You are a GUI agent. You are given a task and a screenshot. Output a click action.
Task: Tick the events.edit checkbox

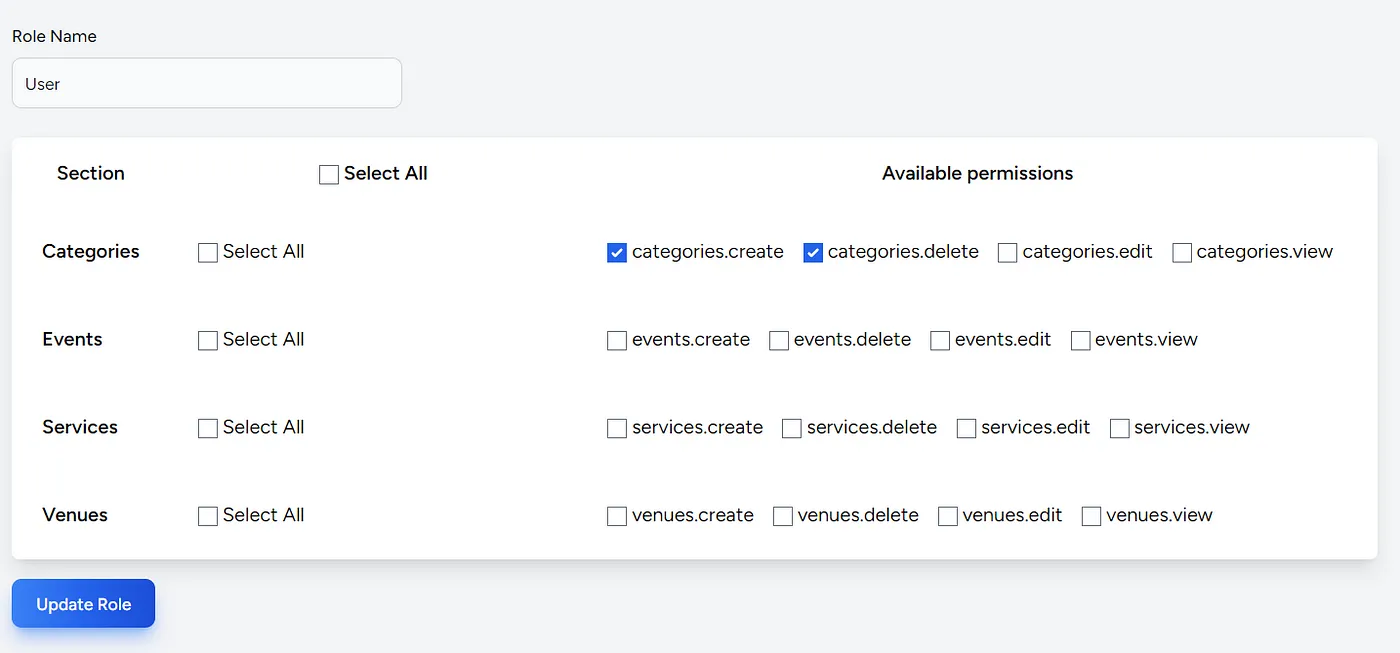pyautogui.click(x=940, y=341)
